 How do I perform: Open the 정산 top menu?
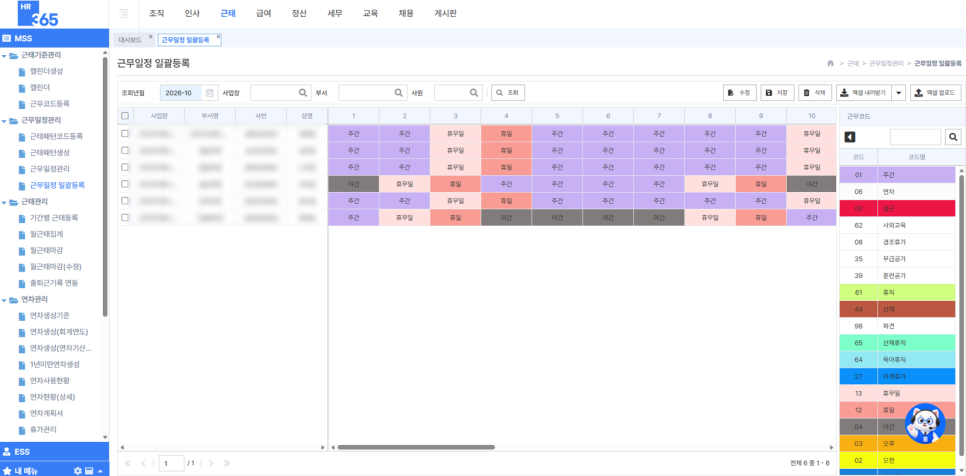(299, 14)
